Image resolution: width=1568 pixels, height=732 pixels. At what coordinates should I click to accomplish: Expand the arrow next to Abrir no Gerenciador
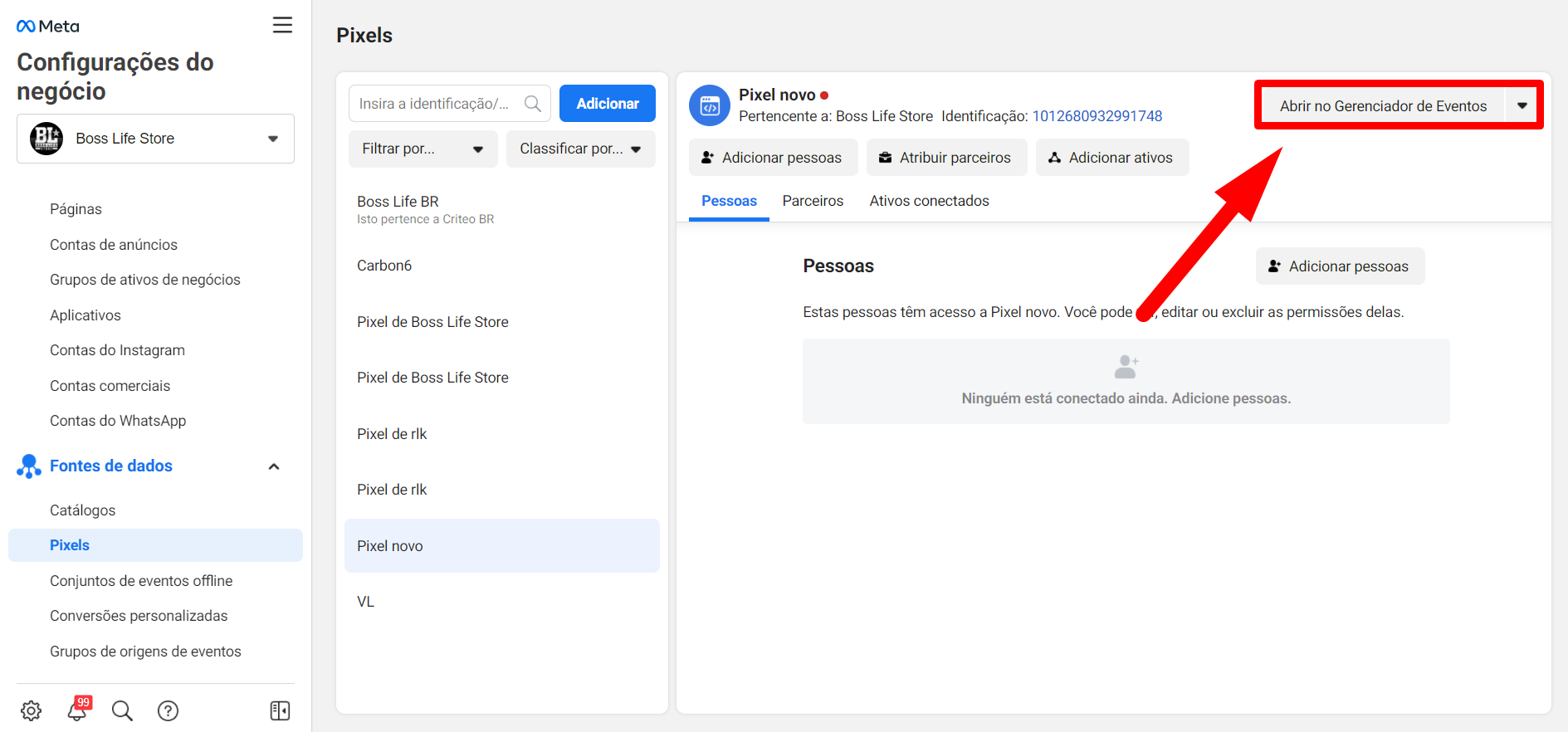pyautogui.click(x=1522, y=105)
